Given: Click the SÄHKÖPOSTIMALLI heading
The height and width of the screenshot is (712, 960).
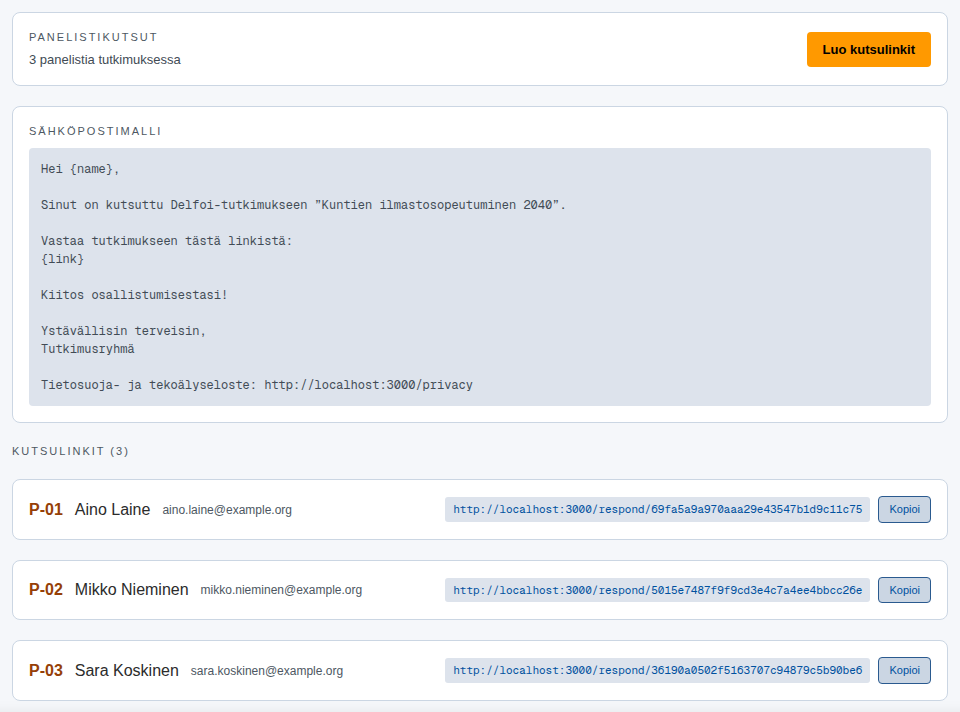Looking at the screenshot, I should [x=95, y=131].
